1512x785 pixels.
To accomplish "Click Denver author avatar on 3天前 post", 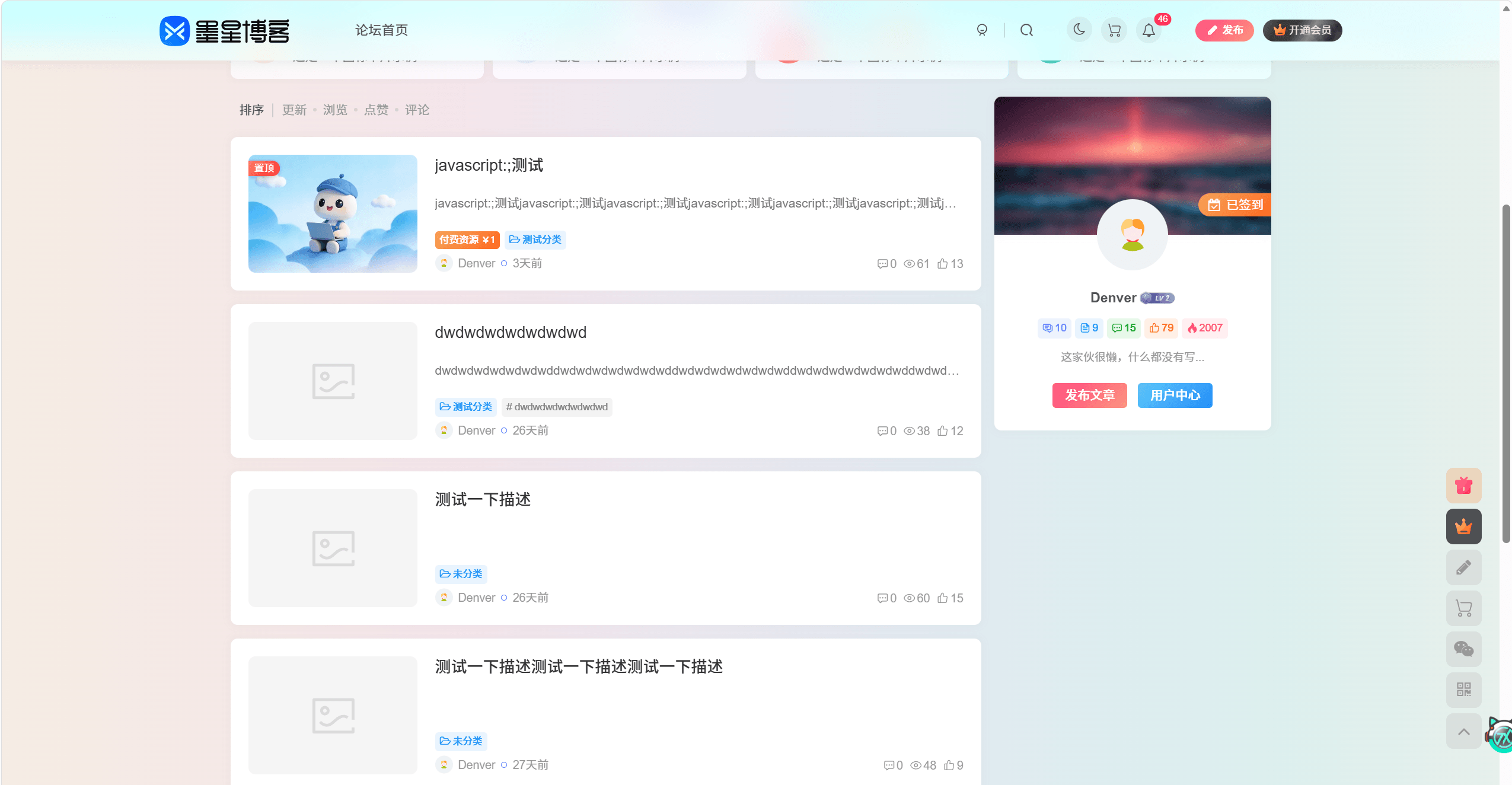I will [444, 263].
